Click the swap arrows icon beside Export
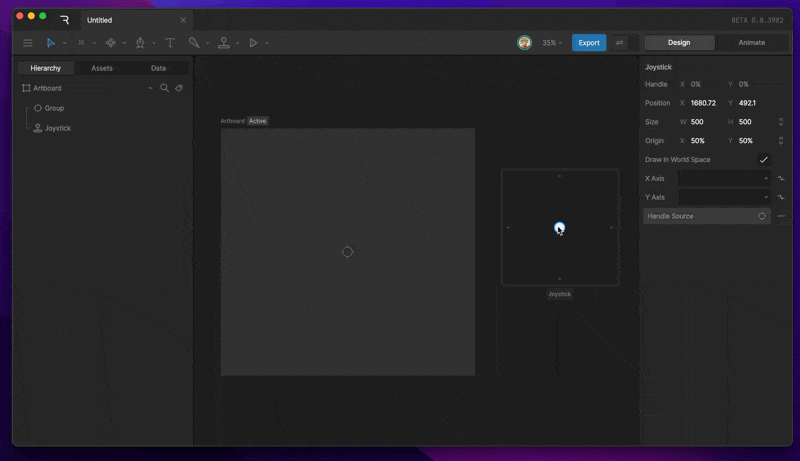The width and height of the screenshot is (800, 461). click(619, 43)
